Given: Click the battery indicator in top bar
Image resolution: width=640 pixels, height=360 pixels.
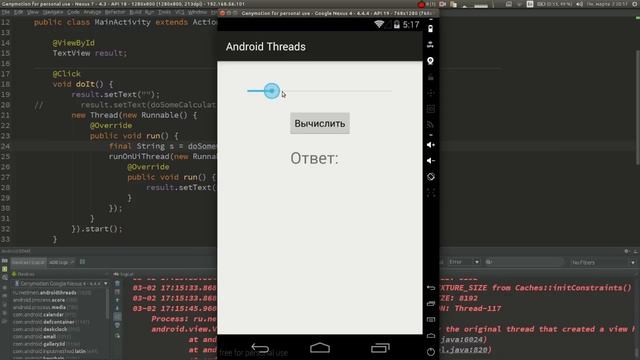Looking at the screenshot, I should coord(555,4).
